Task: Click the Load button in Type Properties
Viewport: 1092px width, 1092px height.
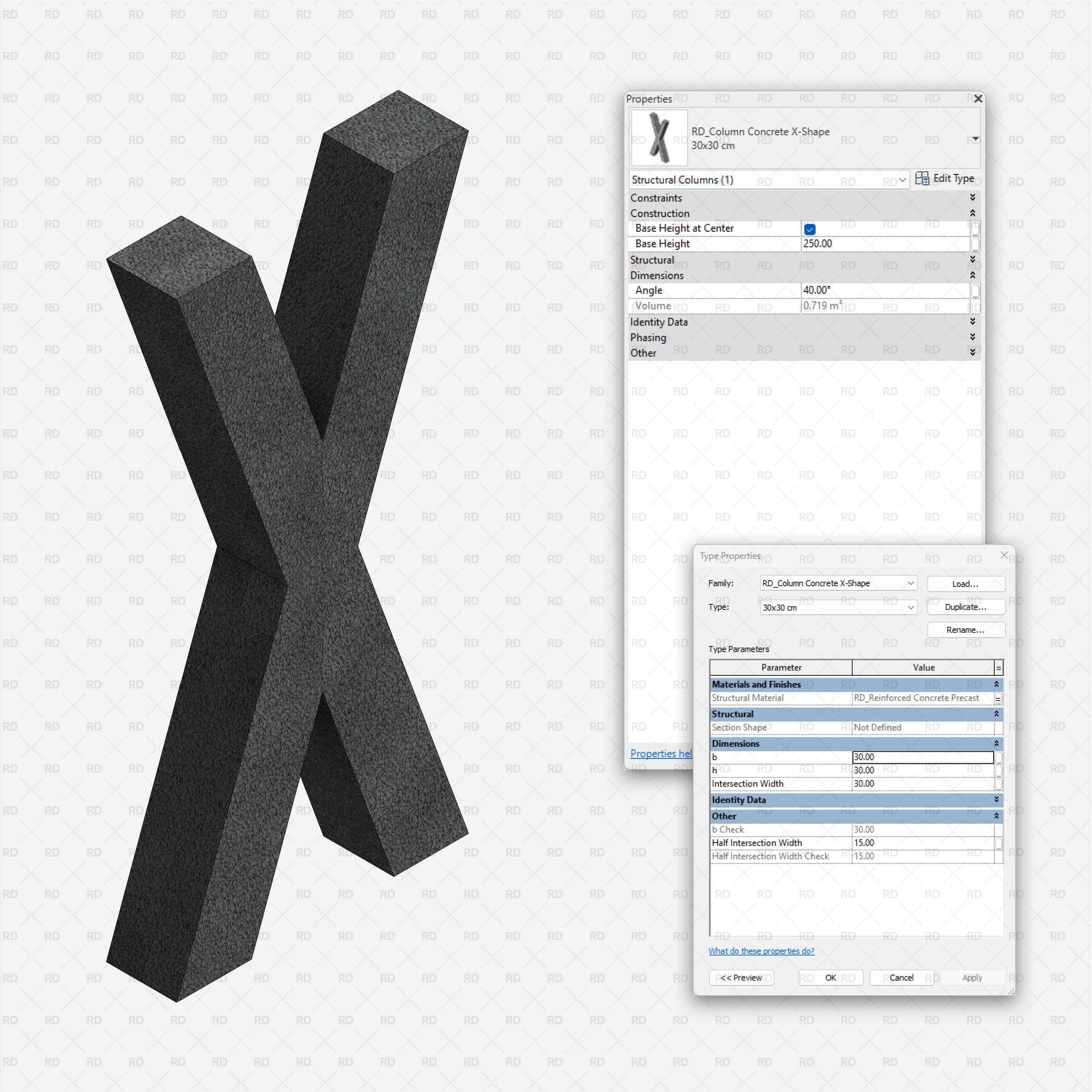Action: [965, 584]
